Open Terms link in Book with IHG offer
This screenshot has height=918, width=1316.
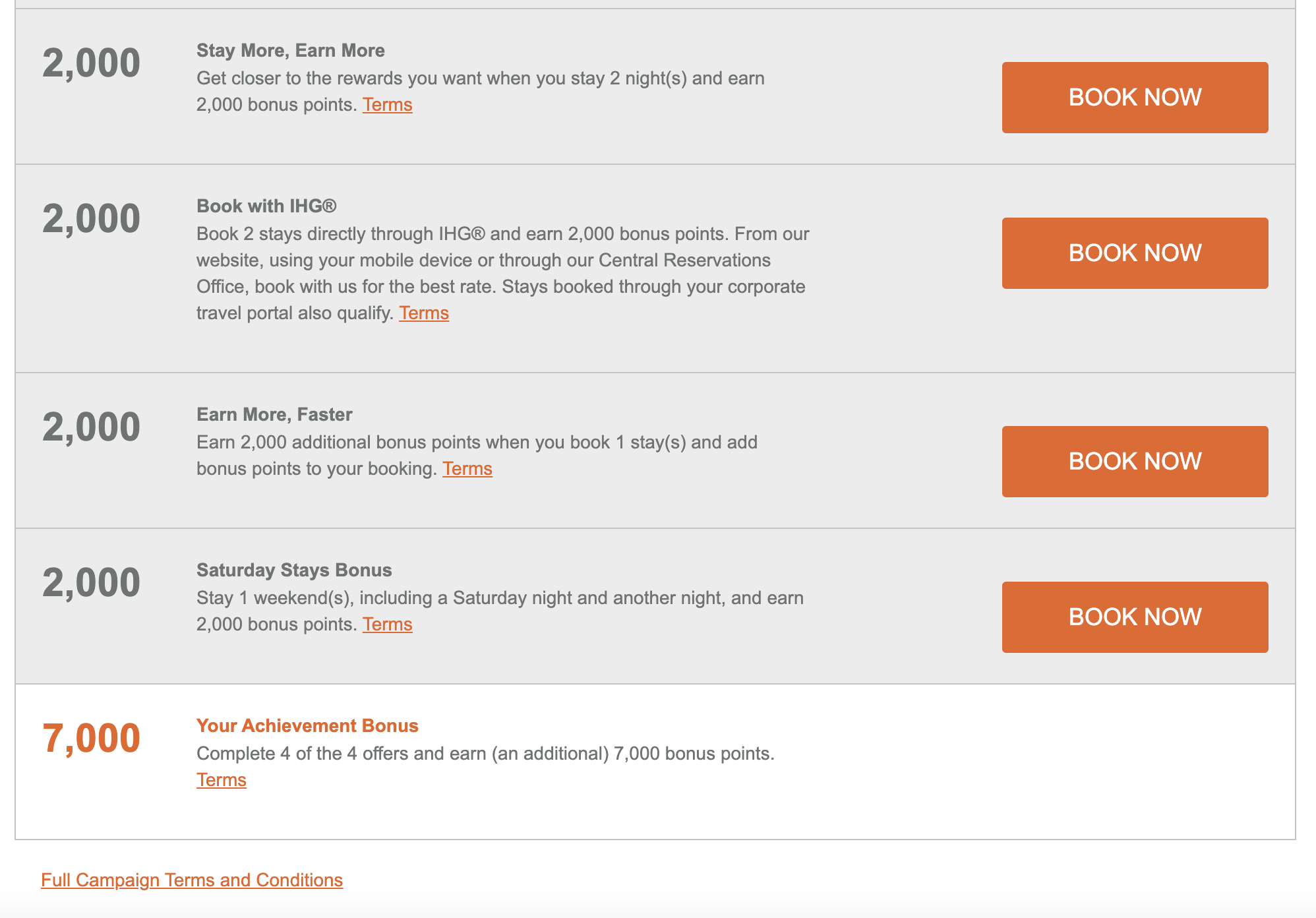click(423, 313)
